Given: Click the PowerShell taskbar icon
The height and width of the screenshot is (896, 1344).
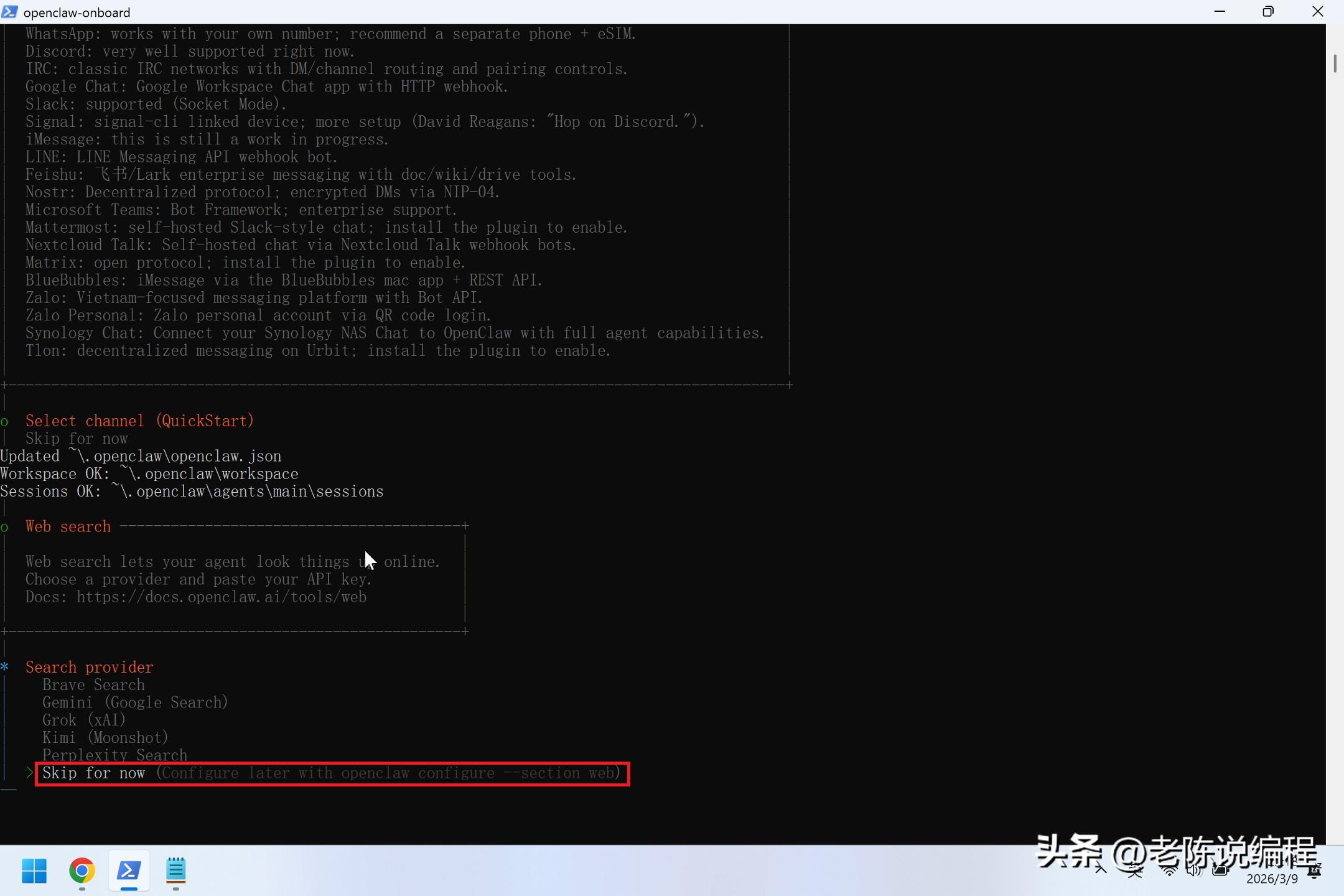Looking at the screenshot, I should [x=129, y=870].
